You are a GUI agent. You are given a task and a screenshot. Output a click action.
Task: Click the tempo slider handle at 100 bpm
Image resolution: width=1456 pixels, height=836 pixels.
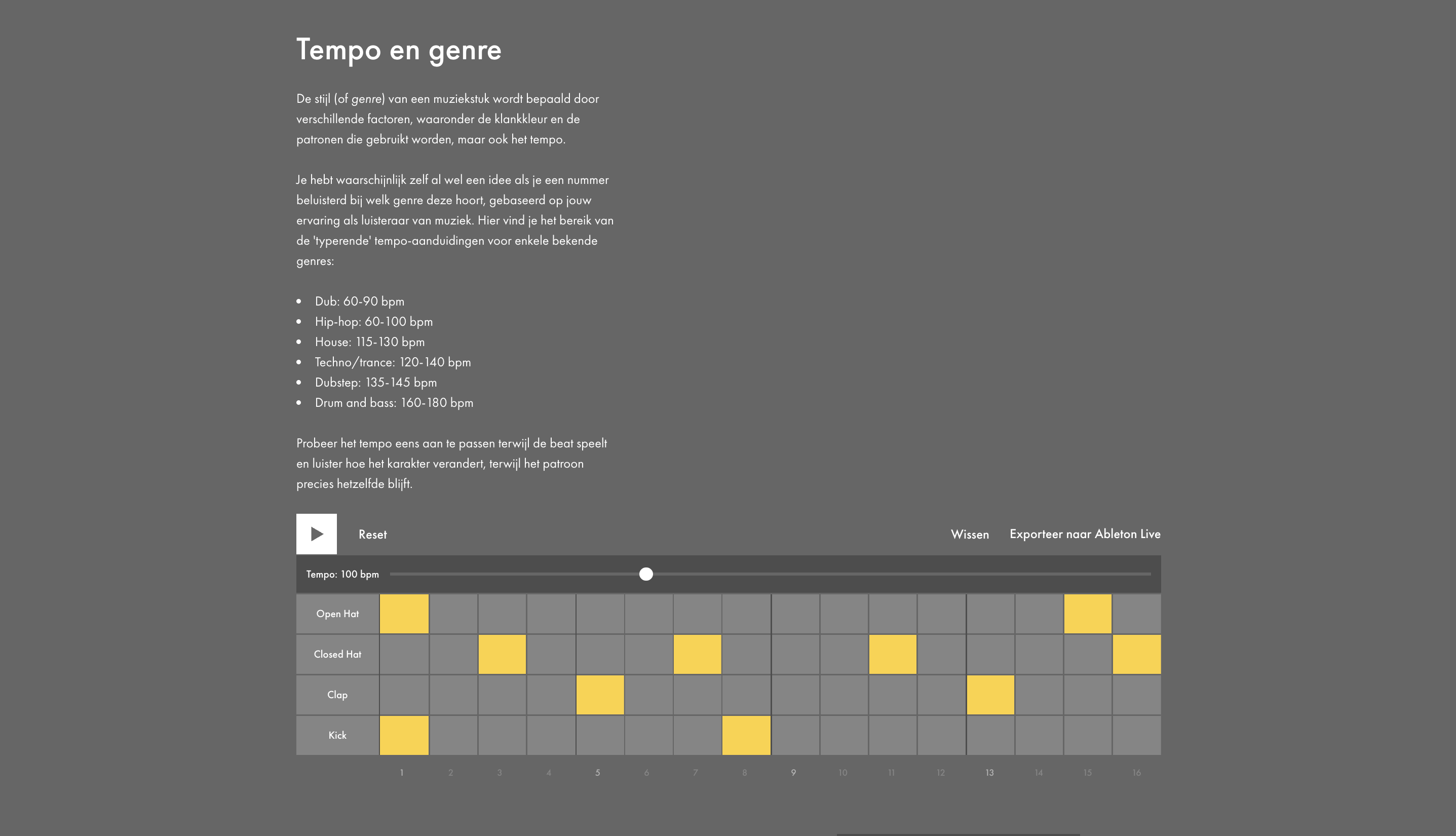point(646,574)
